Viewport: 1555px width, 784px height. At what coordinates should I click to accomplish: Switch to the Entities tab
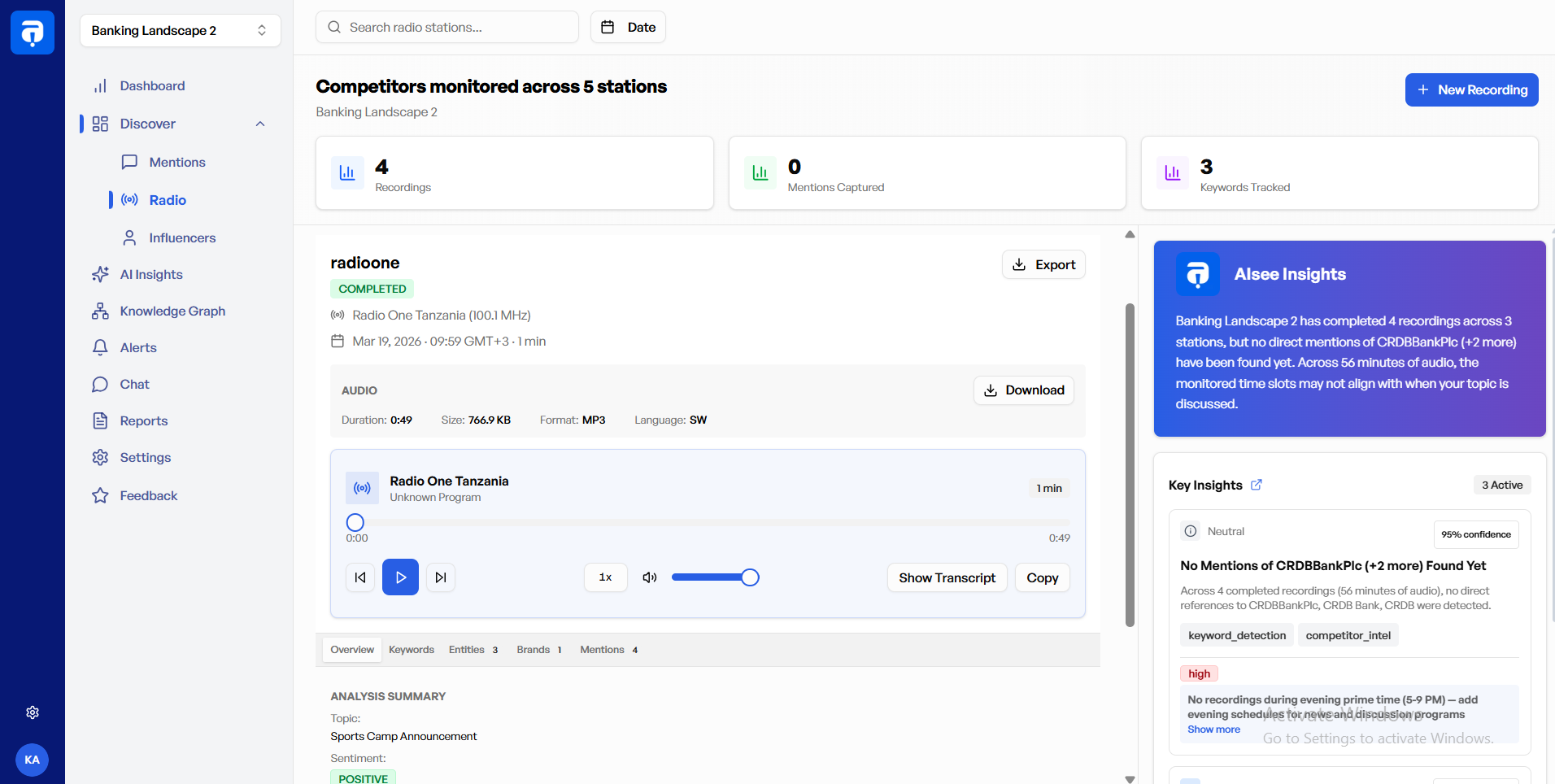(473, 650)
